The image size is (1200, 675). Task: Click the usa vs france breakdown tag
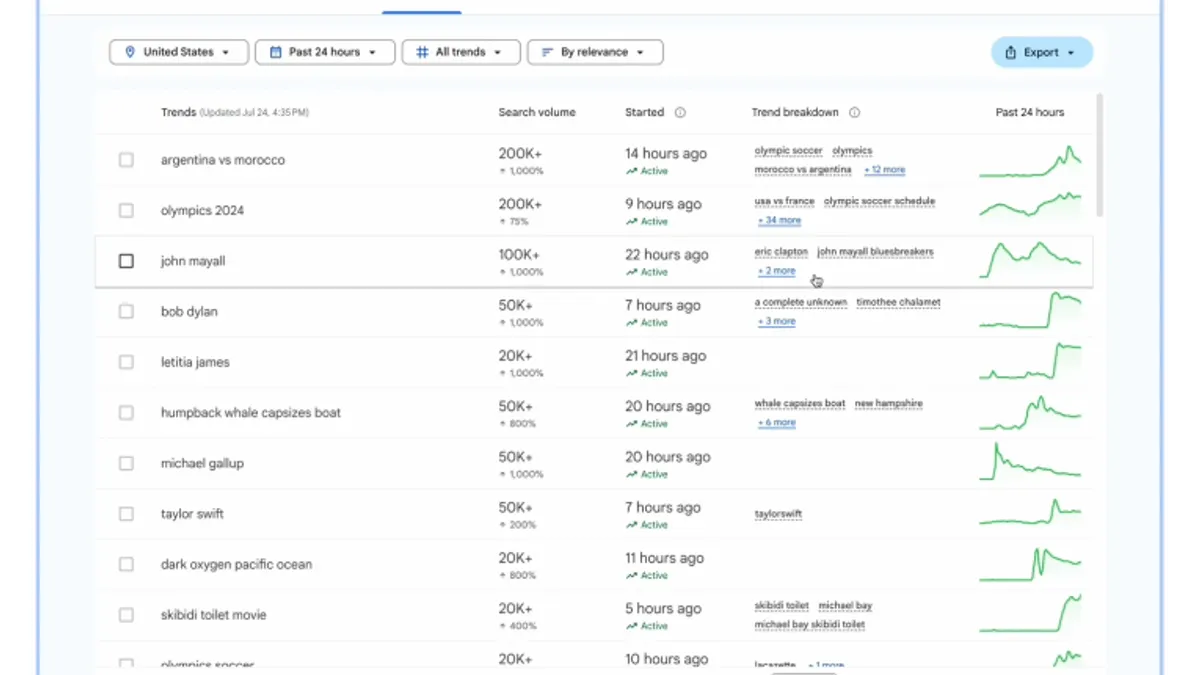784,201
